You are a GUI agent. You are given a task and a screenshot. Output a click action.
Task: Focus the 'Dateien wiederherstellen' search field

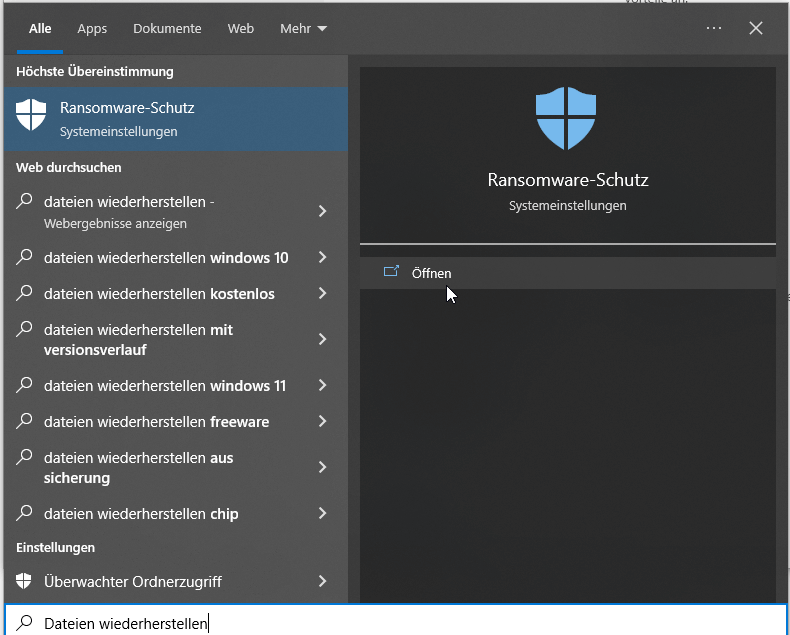tap(396, 620)
